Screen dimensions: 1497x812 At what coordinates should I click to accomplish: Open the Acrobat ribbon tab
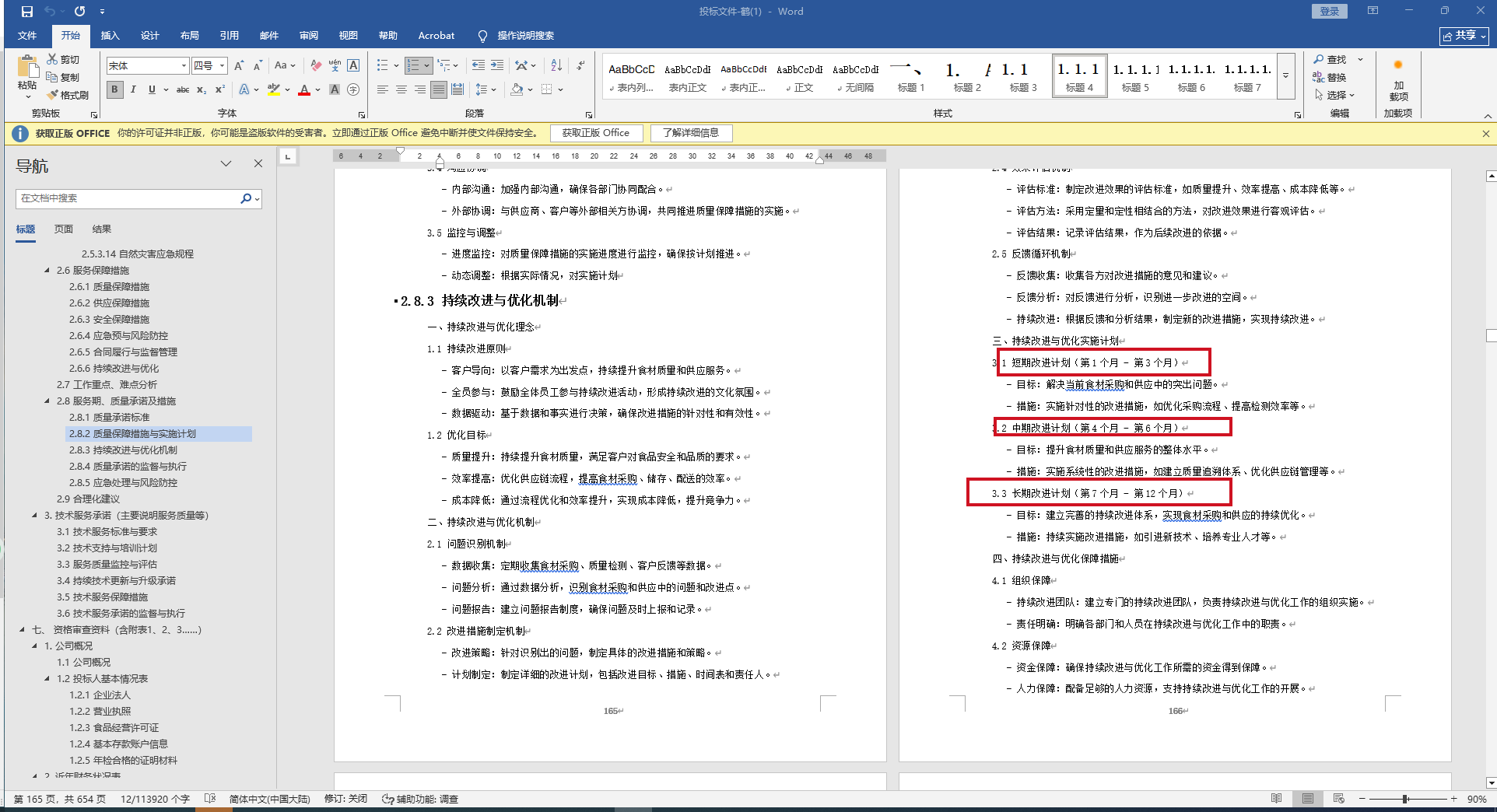pyautogui.click(x=436, y=36)
